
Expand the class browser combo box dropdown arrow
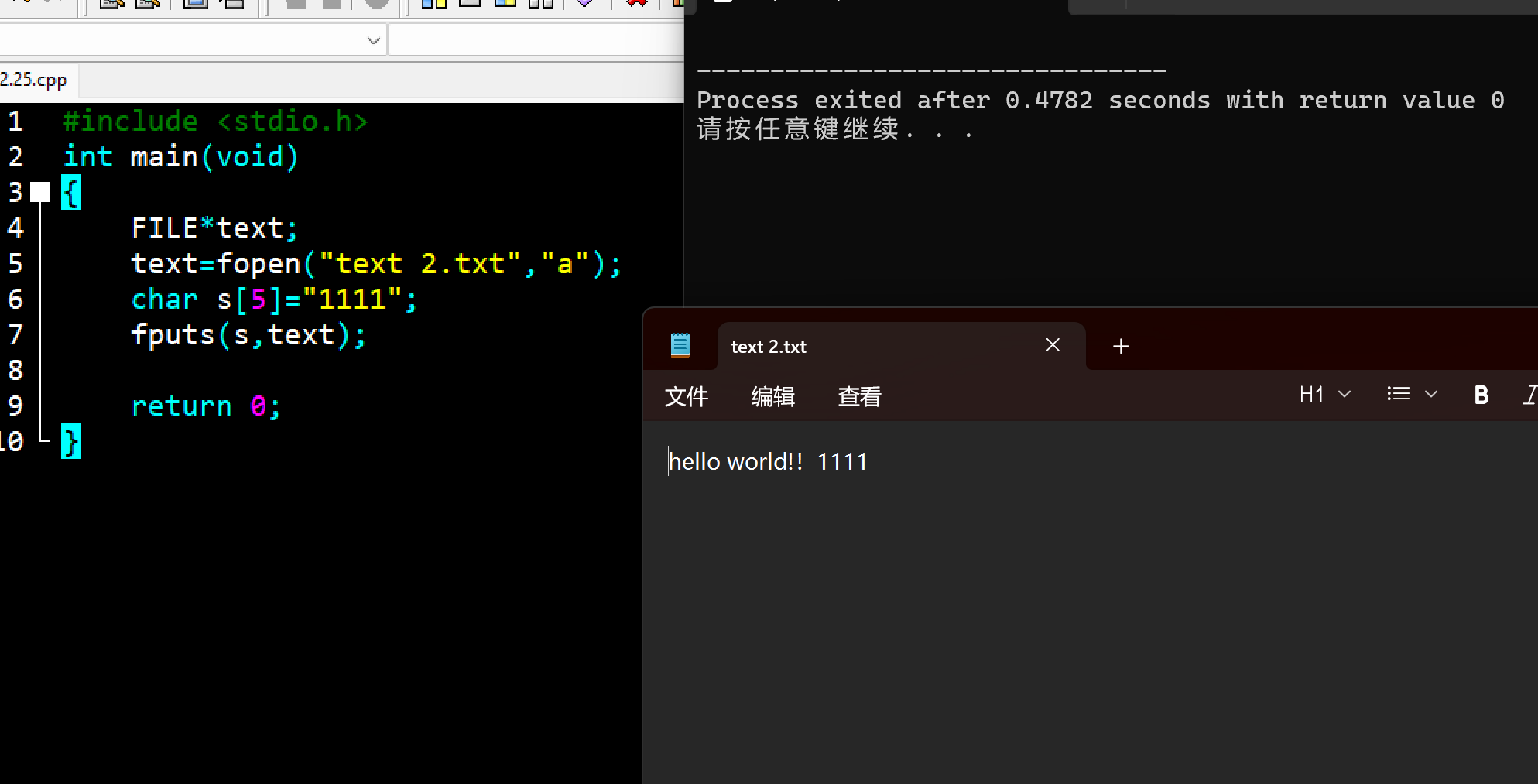coord(374,41)
